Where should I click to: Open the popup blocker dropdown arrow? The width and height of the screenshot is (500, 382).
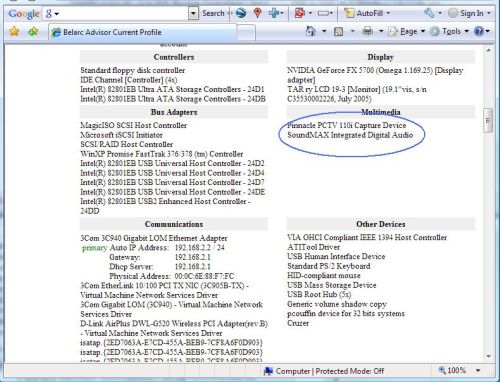point(311,13)
